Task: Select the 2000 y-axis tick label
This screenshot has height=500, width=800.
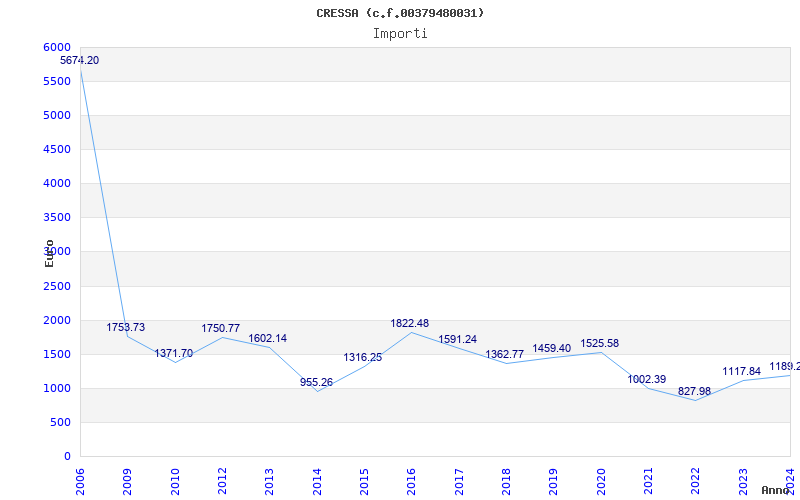Action: click(57, 320)
